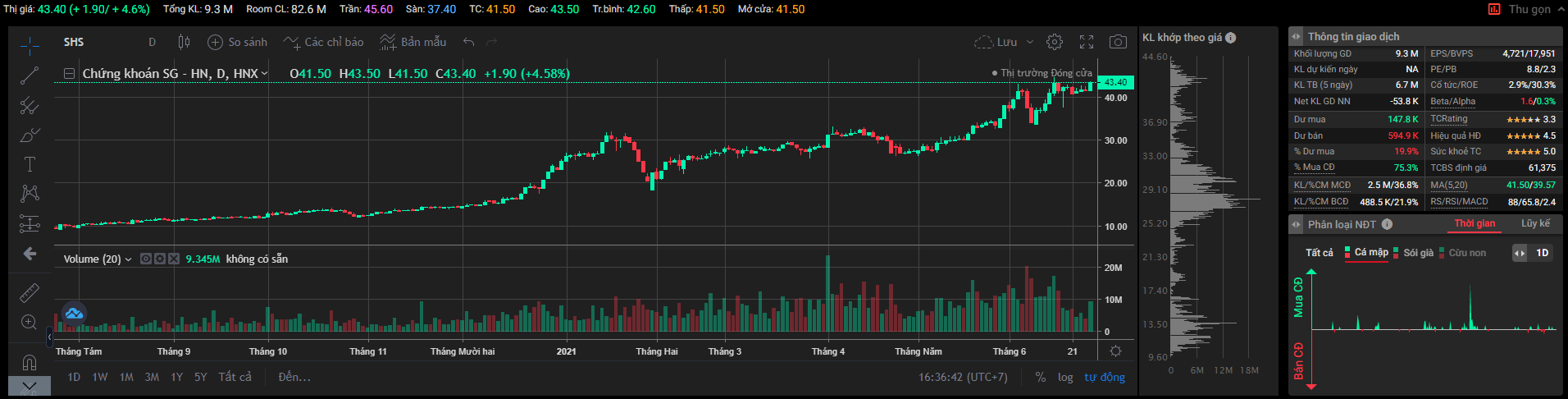Open Các chỉ báo indicators list

pos(324,42)
